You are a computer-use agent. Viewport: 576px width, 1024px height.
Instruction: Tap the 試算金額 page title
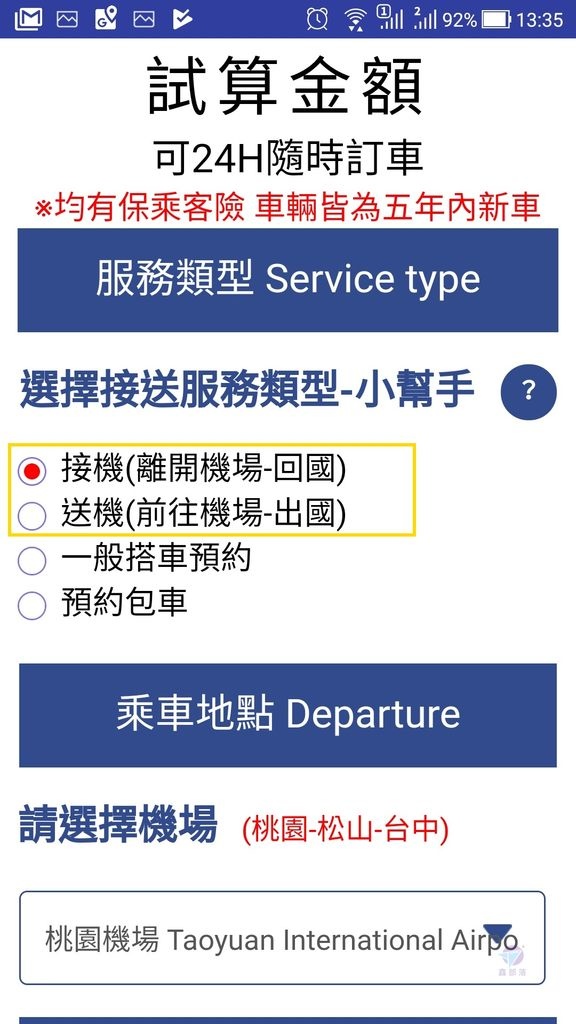coord(285,87)
